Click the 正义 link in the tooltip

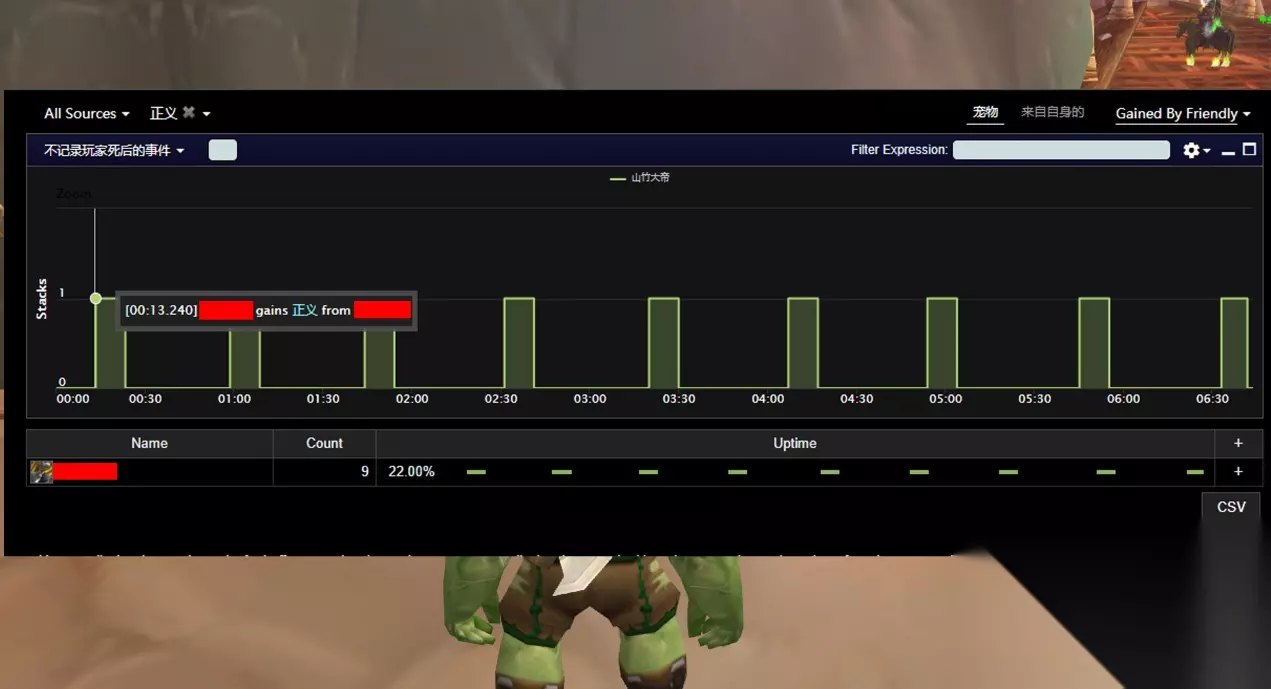click(305, 310)
